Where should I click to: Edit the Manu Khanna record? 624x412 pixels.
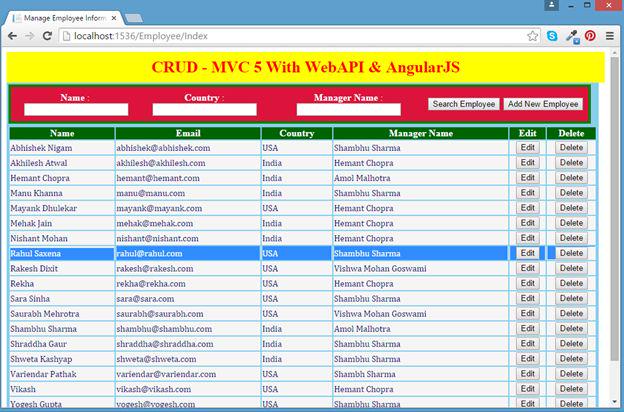(x=528, y=193)
